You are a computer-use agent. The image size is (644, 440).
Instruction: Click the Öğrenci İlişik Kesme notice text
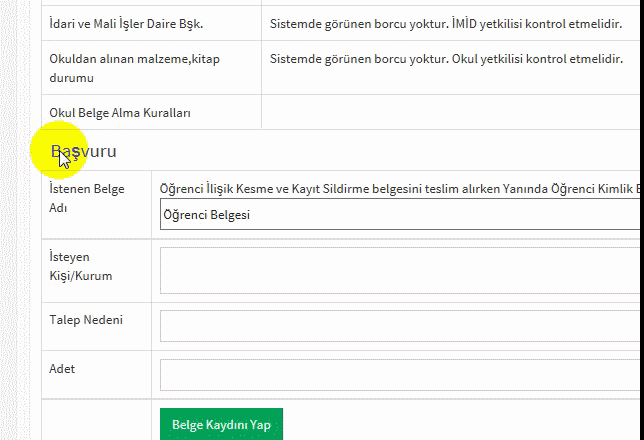point(400,189)
